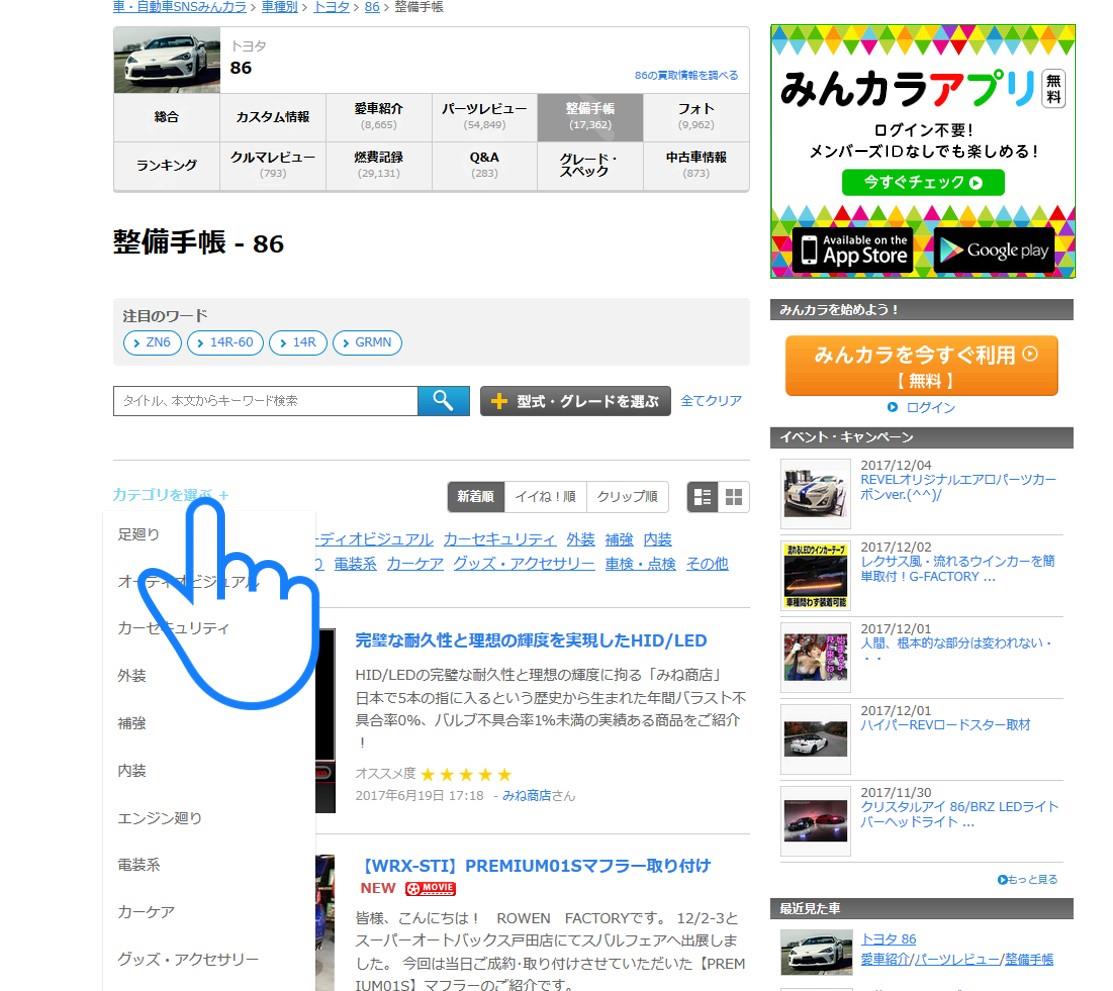
Task: Open Lexus-style winker event thumbnail
Action: point(816,575)
